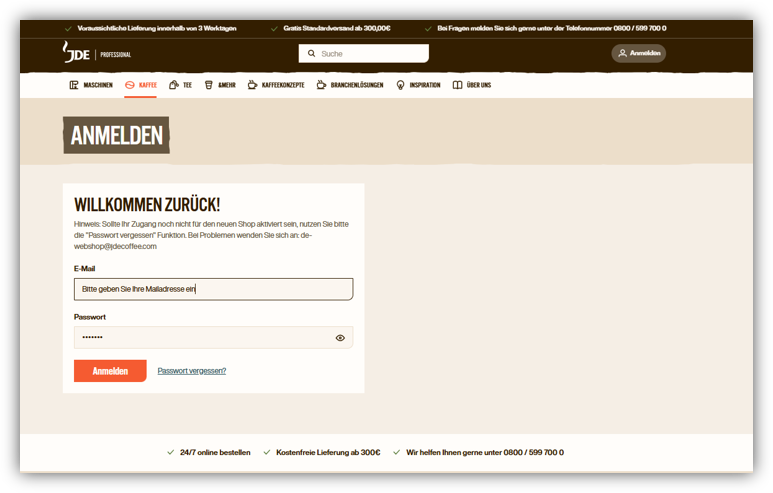Click the Über uns book icon
The width and height of the screenshot is (773, 493).
[457, 85]
